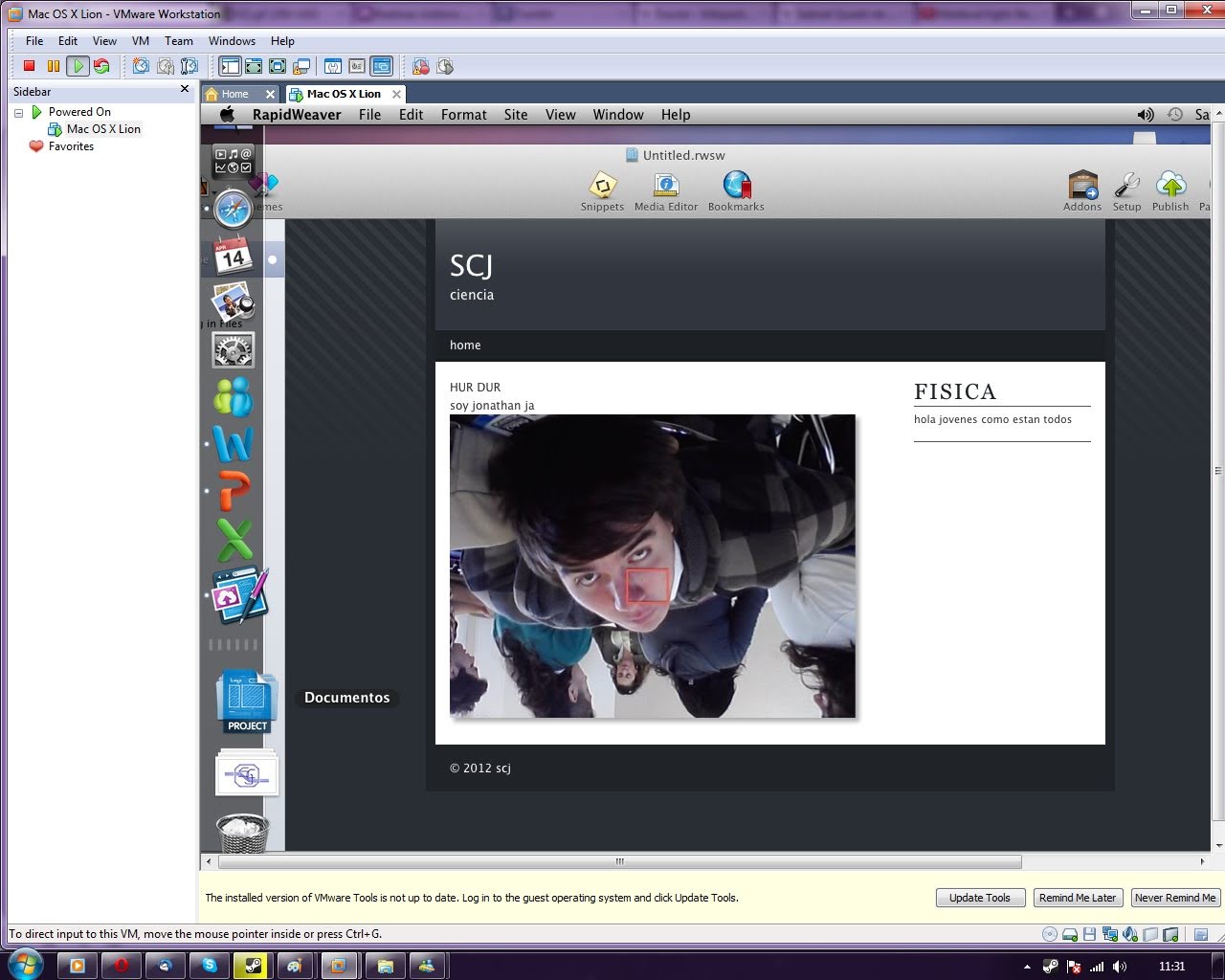The width and height of the screenshot is (1225, 980).
Task: Open the Setup wrench tool
Action: click(1126, 190)
